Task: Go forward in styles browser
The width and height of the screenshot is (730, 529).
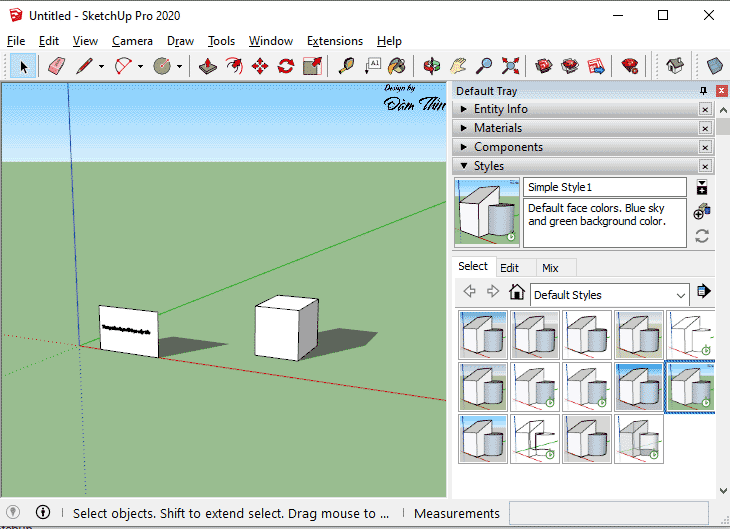Action: [493, 292]
